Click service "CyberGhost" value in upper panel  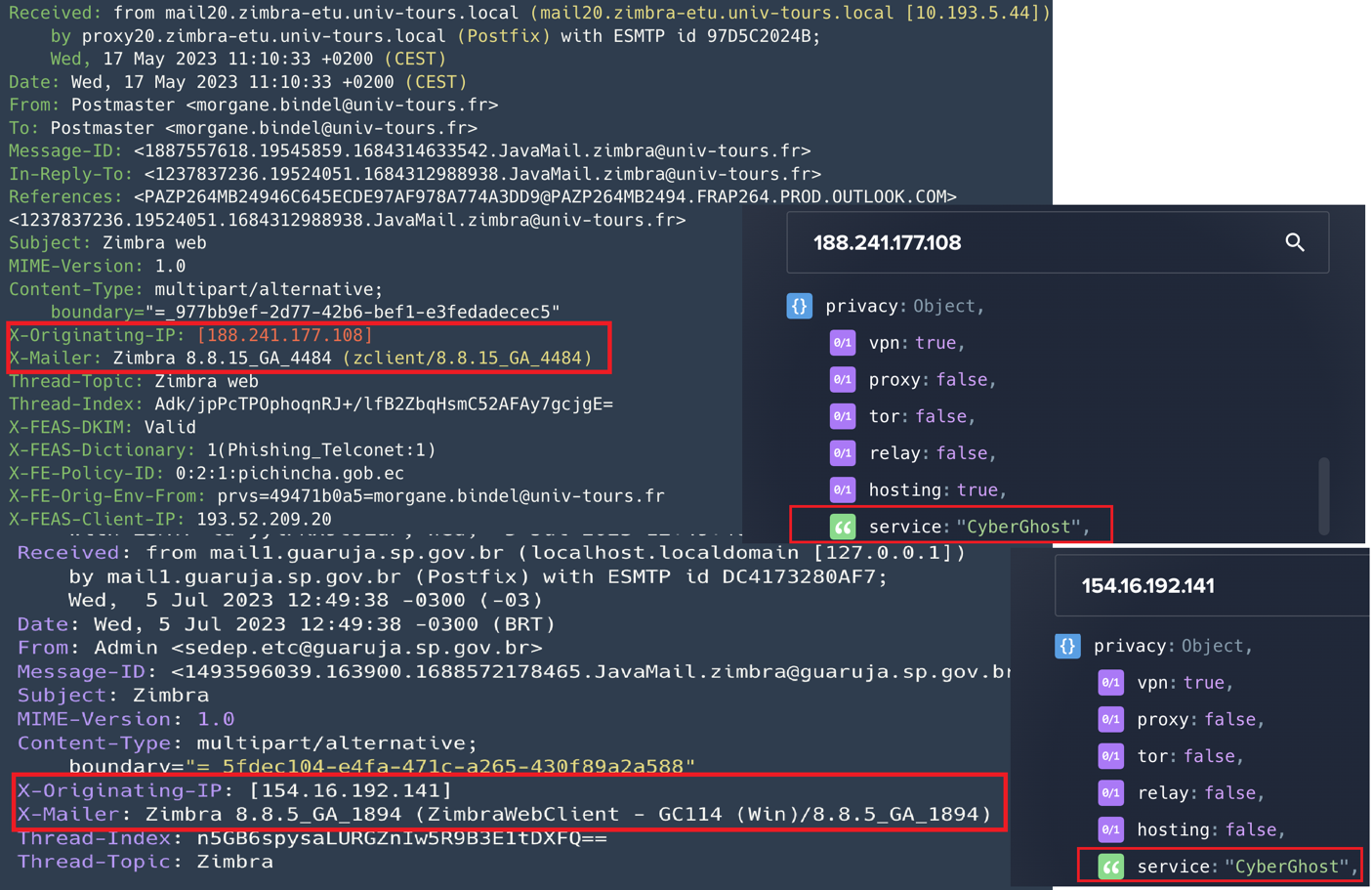[x=1019, y=527]
